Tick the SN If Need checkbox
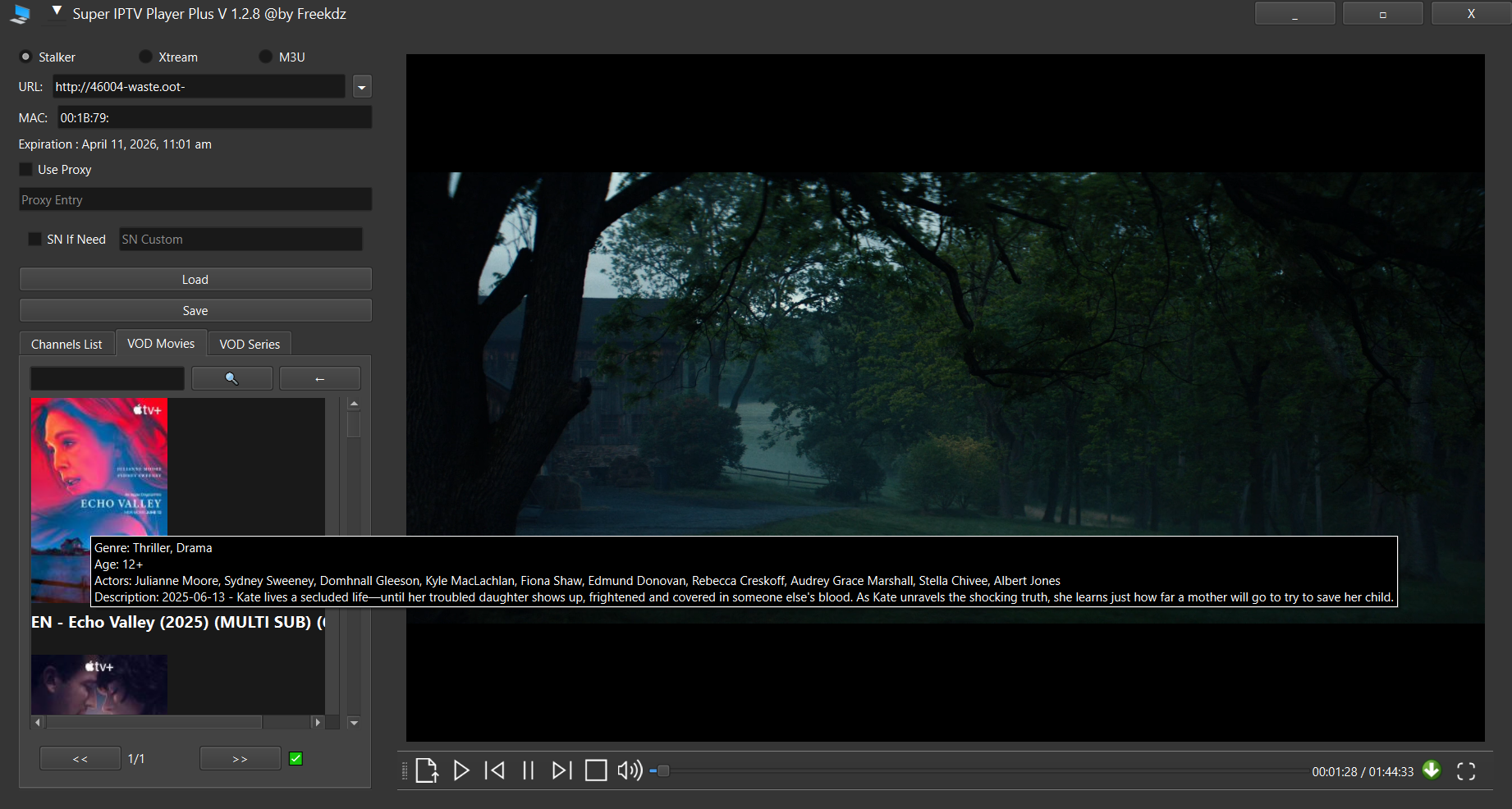Screen dimensions: 1512x809 point(34,239)
